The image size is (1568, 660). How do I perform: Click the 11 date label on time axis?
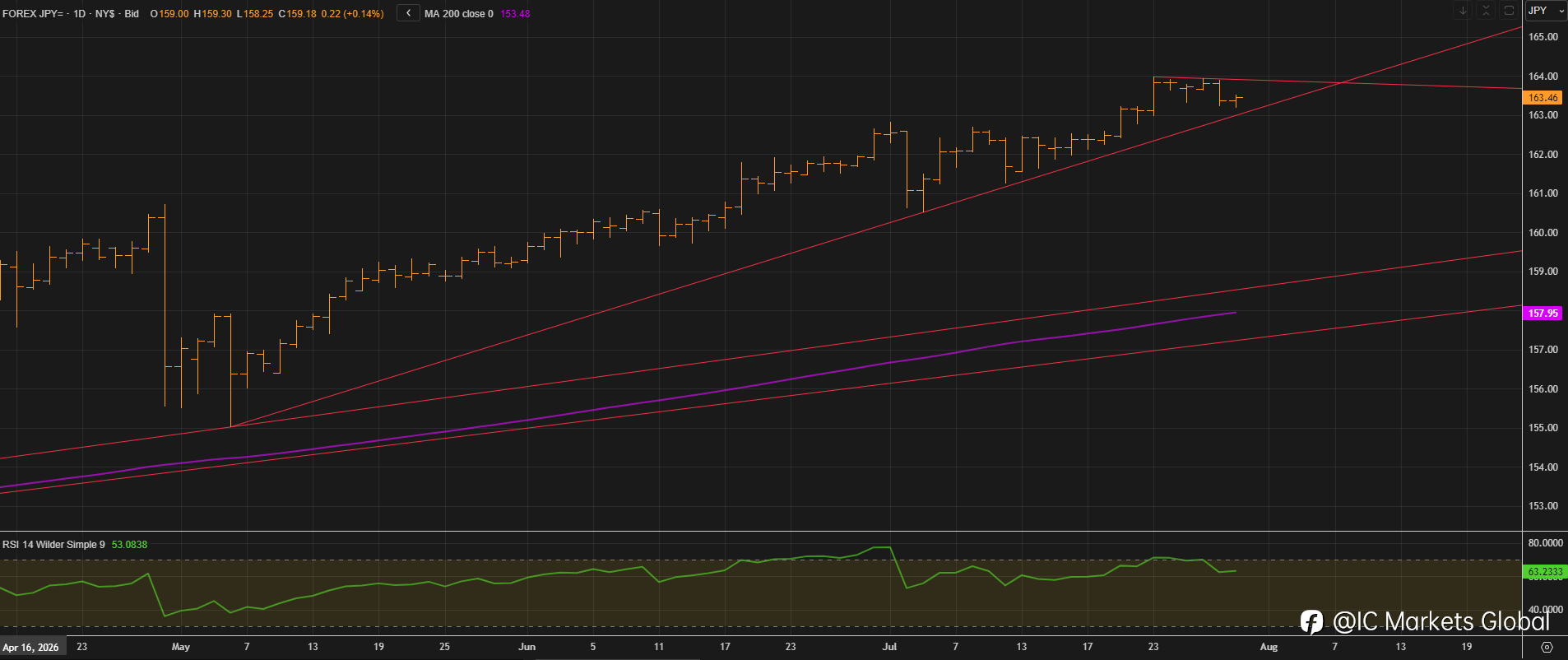[x=659, y=647]
